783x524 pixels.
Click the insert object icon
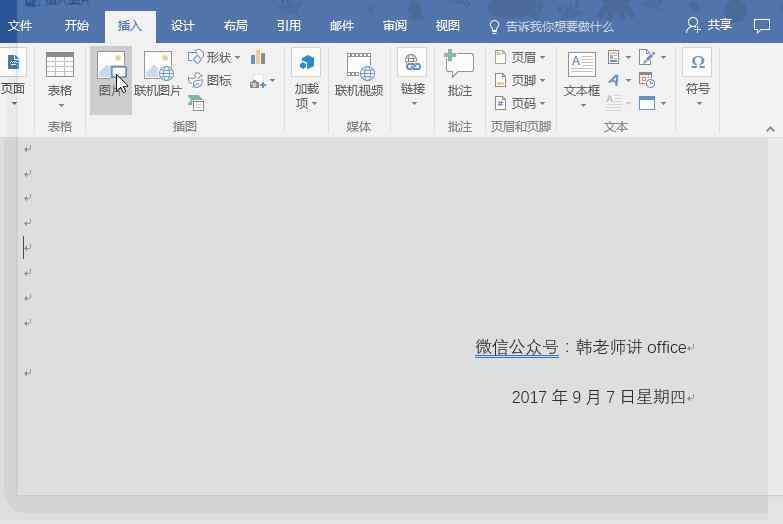point(647,103)
